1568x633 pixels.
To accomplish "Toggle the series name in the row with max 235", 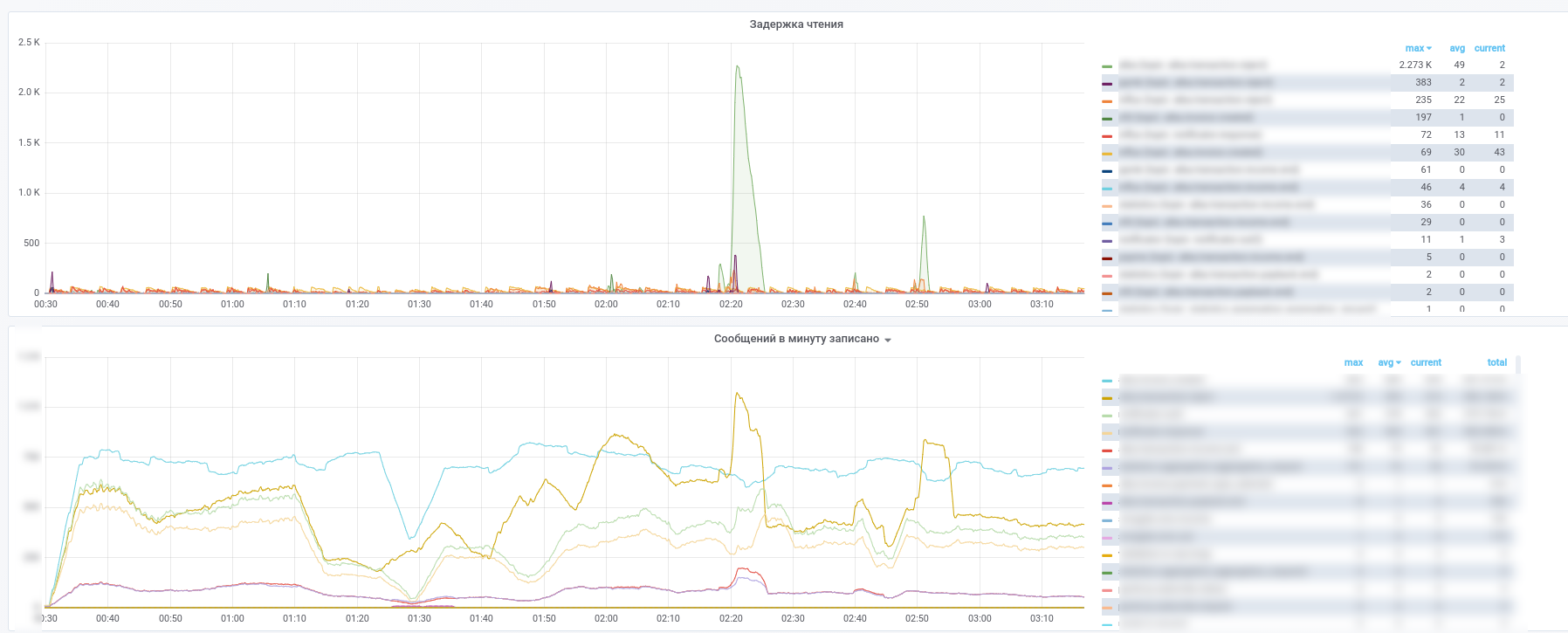I will tap(1195, 100).
